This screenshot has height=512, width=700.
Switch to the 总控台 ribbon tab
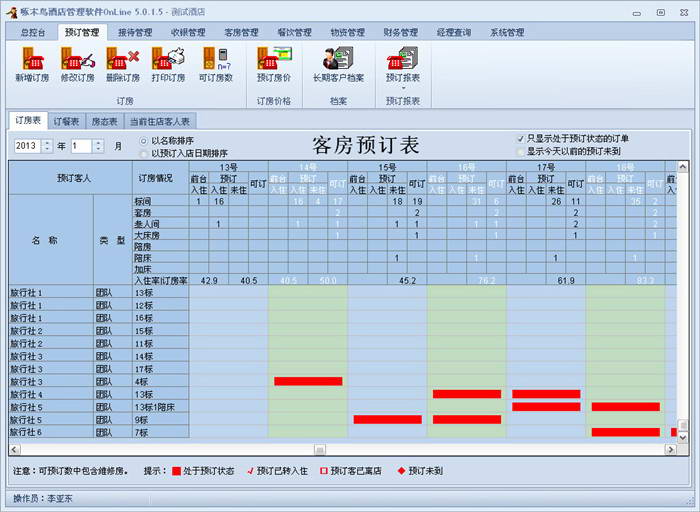click(x=33, y=33)
